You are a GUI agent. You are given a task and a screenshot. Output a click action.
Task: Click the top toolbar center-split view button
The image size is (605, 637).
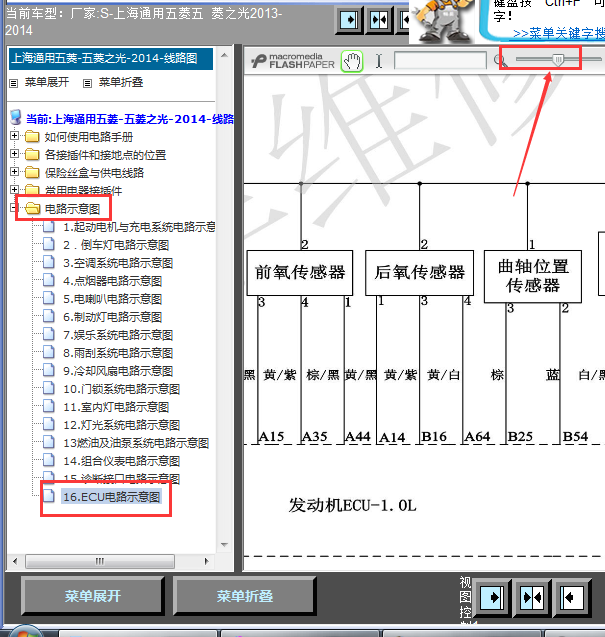[x=379, y=19]
